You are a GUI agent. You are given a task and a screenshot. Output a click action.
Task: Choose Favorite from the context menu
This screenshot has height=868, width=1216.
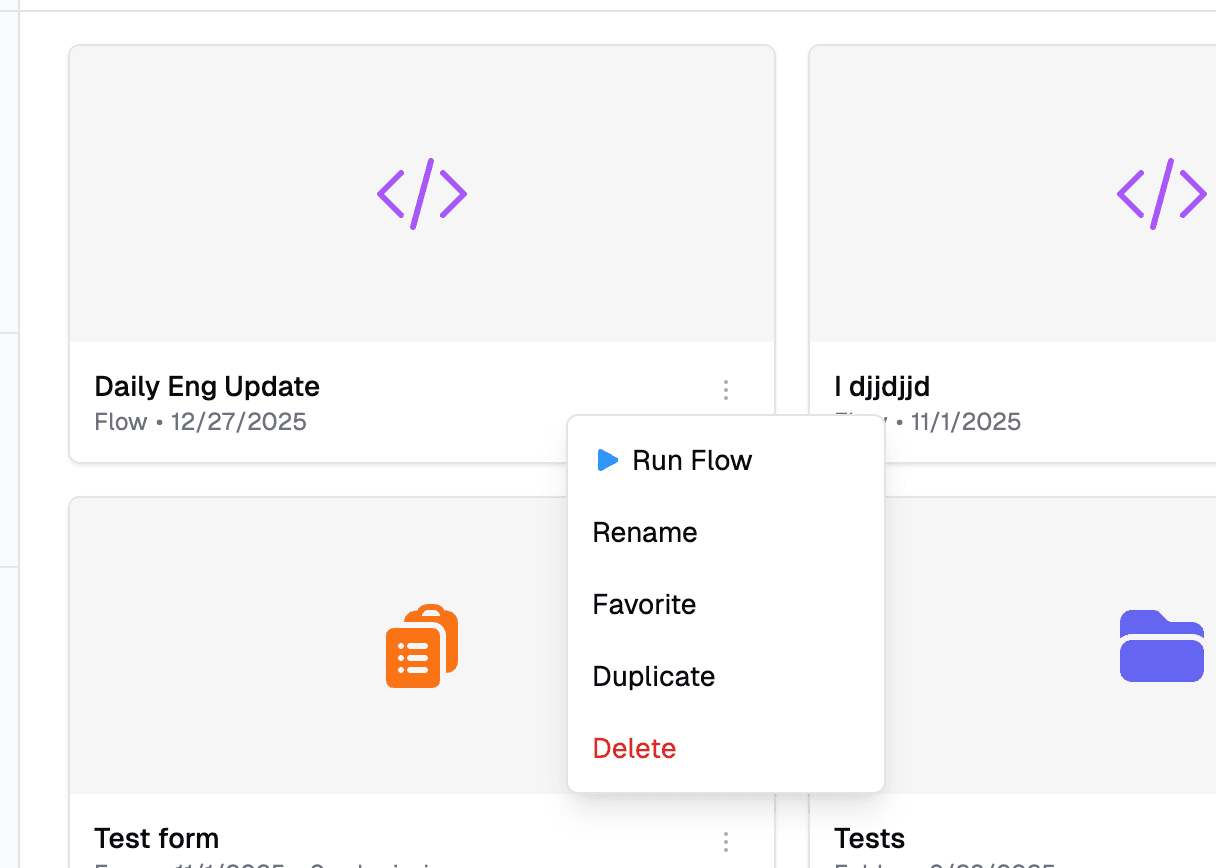(643, 604)
